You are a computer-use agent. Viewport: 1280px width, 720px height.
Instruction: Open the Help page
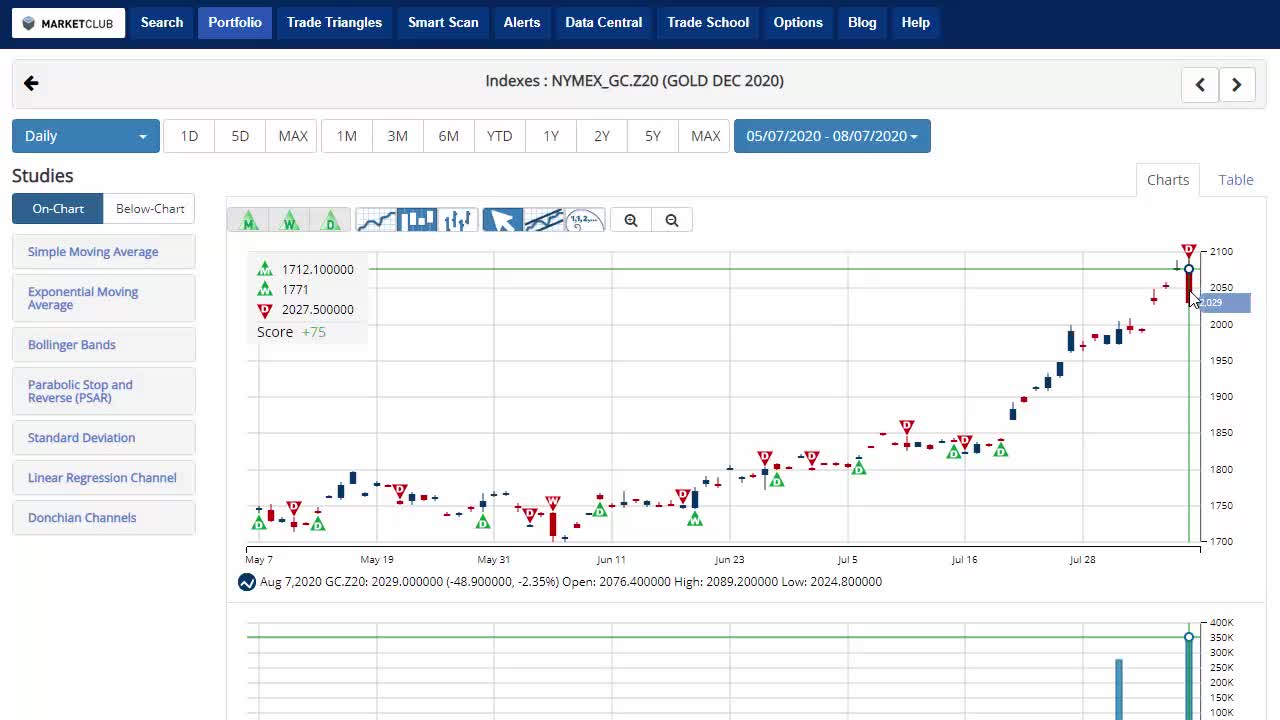point(916,22)
